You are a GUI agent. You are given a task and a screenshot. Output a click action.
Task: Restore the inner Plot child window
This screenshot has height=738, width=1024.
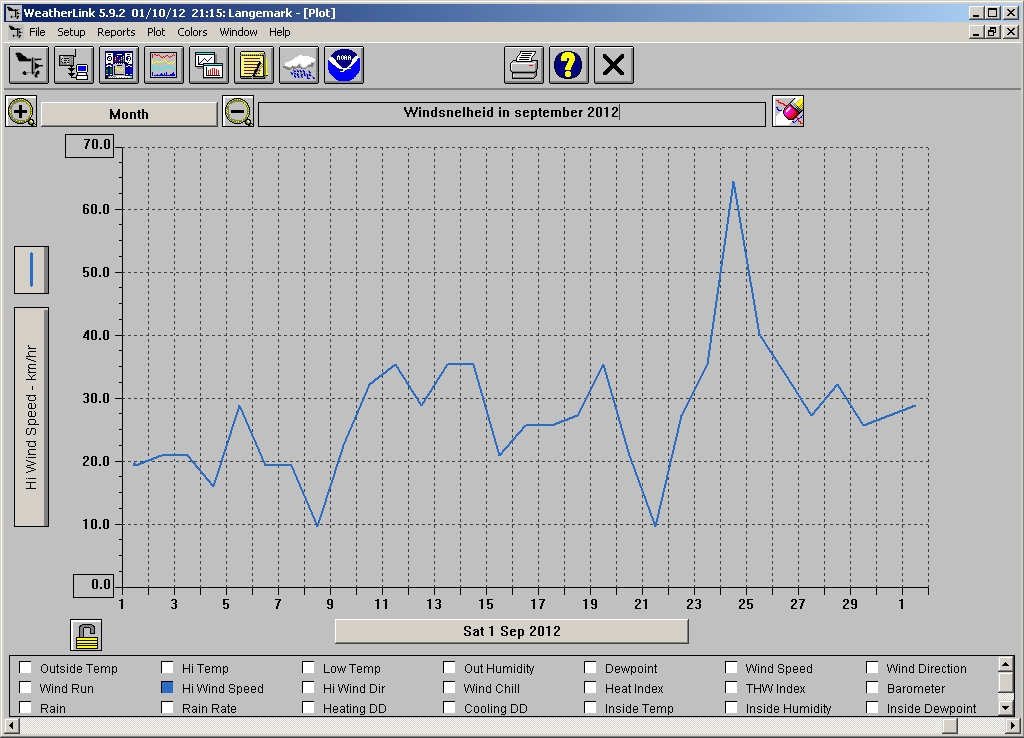pyautogui.click(x=993, y=32)
